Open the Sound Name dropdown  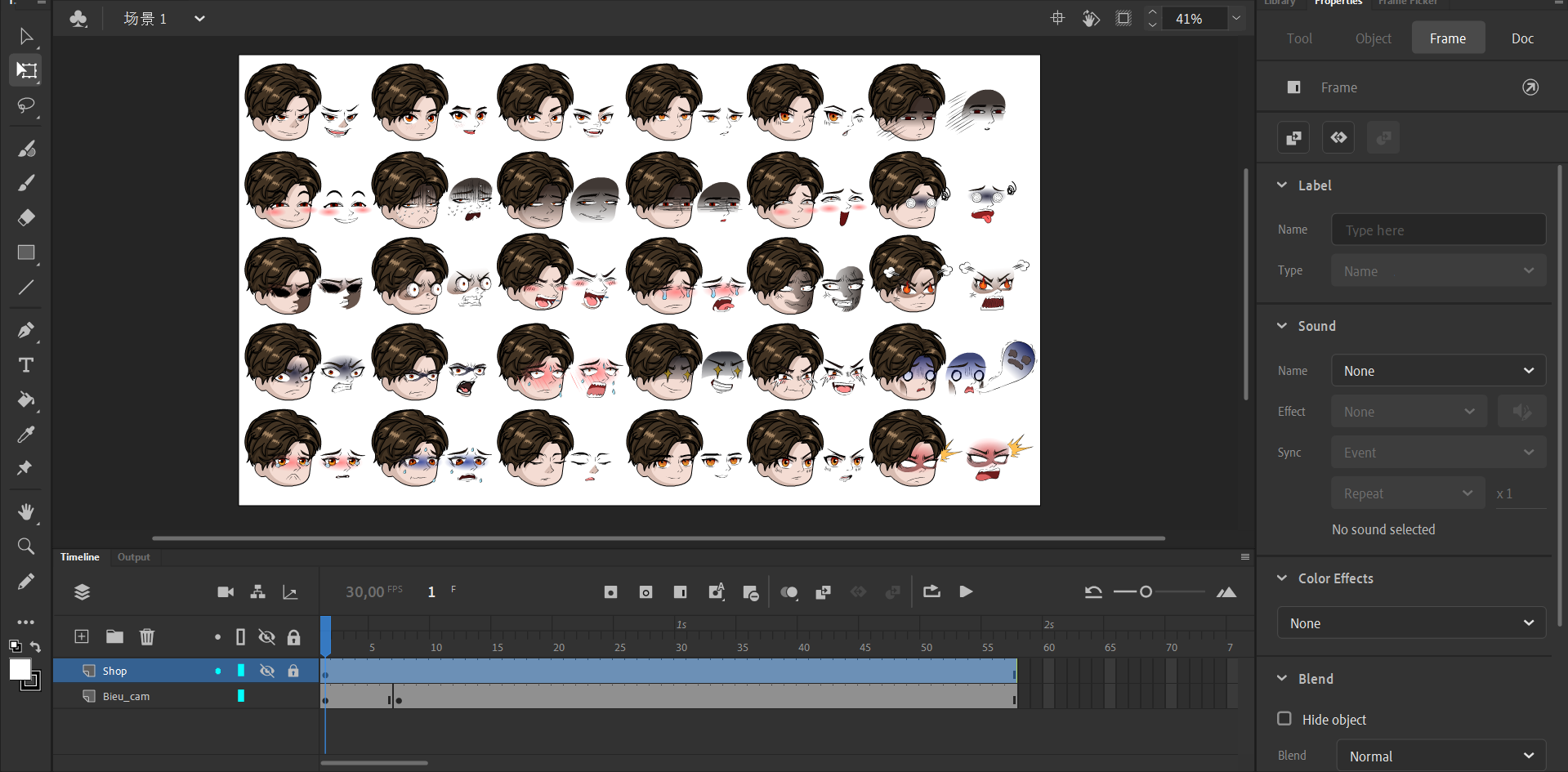1438,371
